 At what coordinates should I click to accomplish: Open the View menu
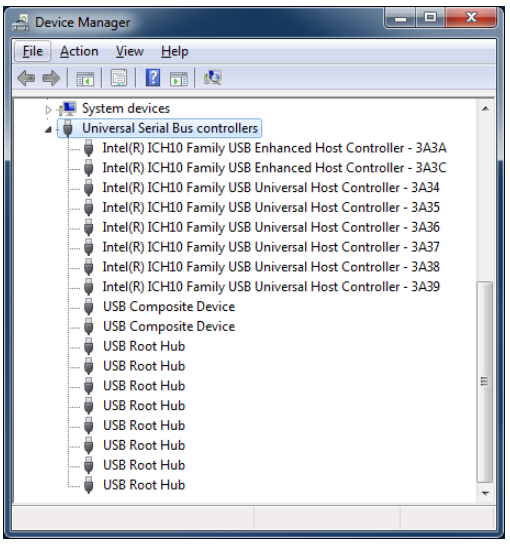pos(129,51)
